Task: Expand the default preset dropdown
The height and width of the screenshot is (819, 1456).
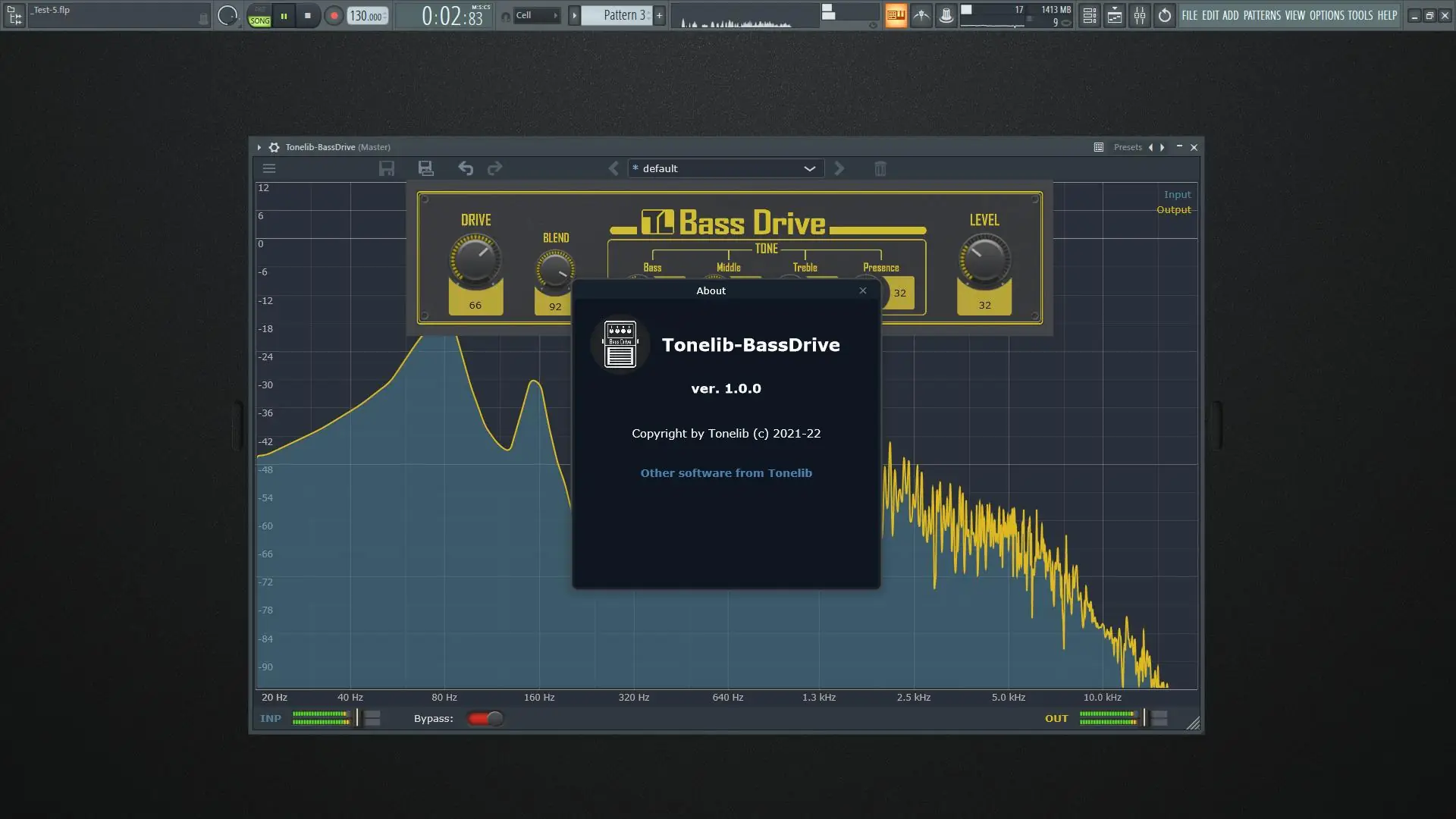Action: click(x=809, y=168)
